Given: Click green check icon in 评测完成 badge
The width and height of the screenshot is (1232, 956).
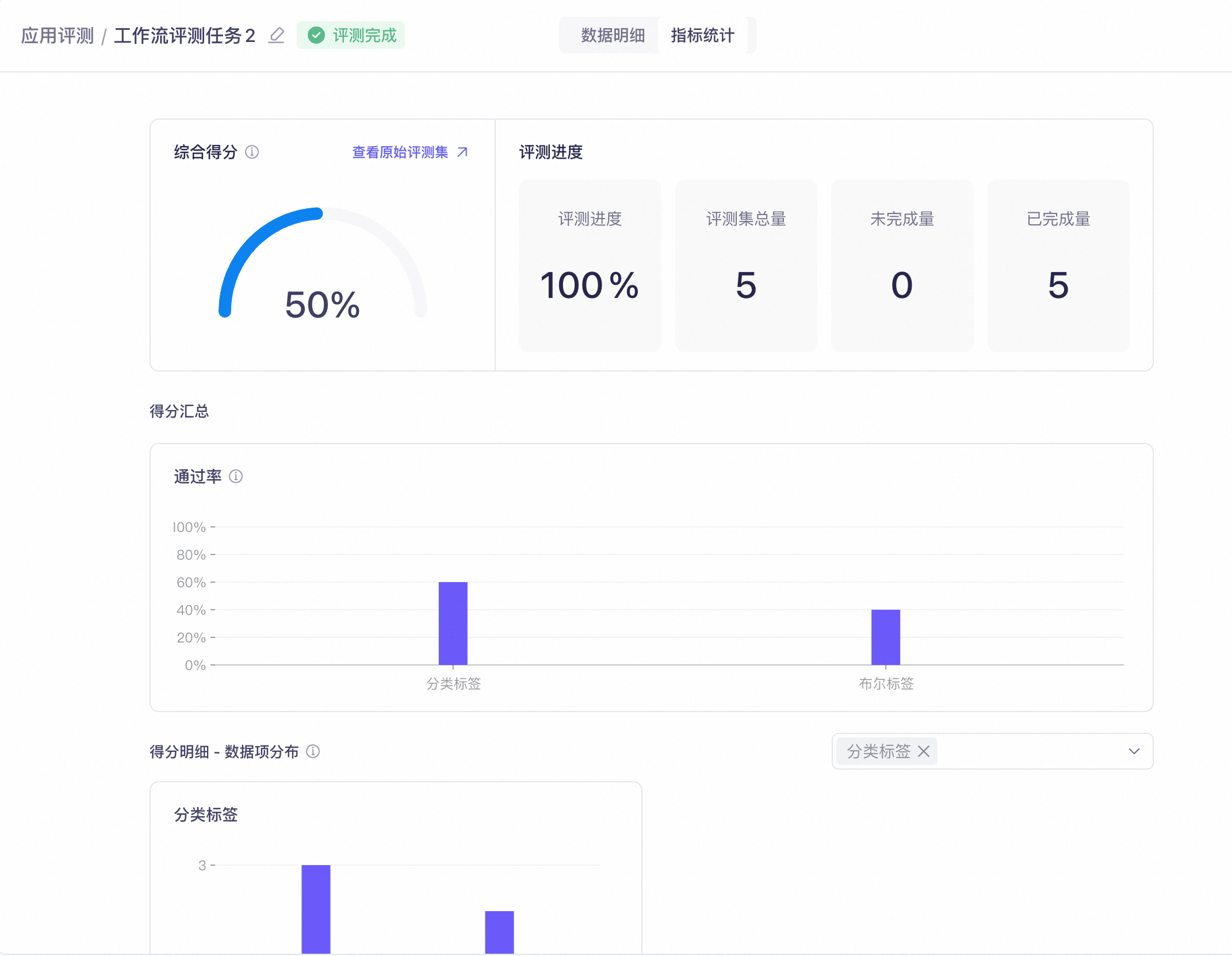Looking at the screenshot, I should click(x=316, y=36).
